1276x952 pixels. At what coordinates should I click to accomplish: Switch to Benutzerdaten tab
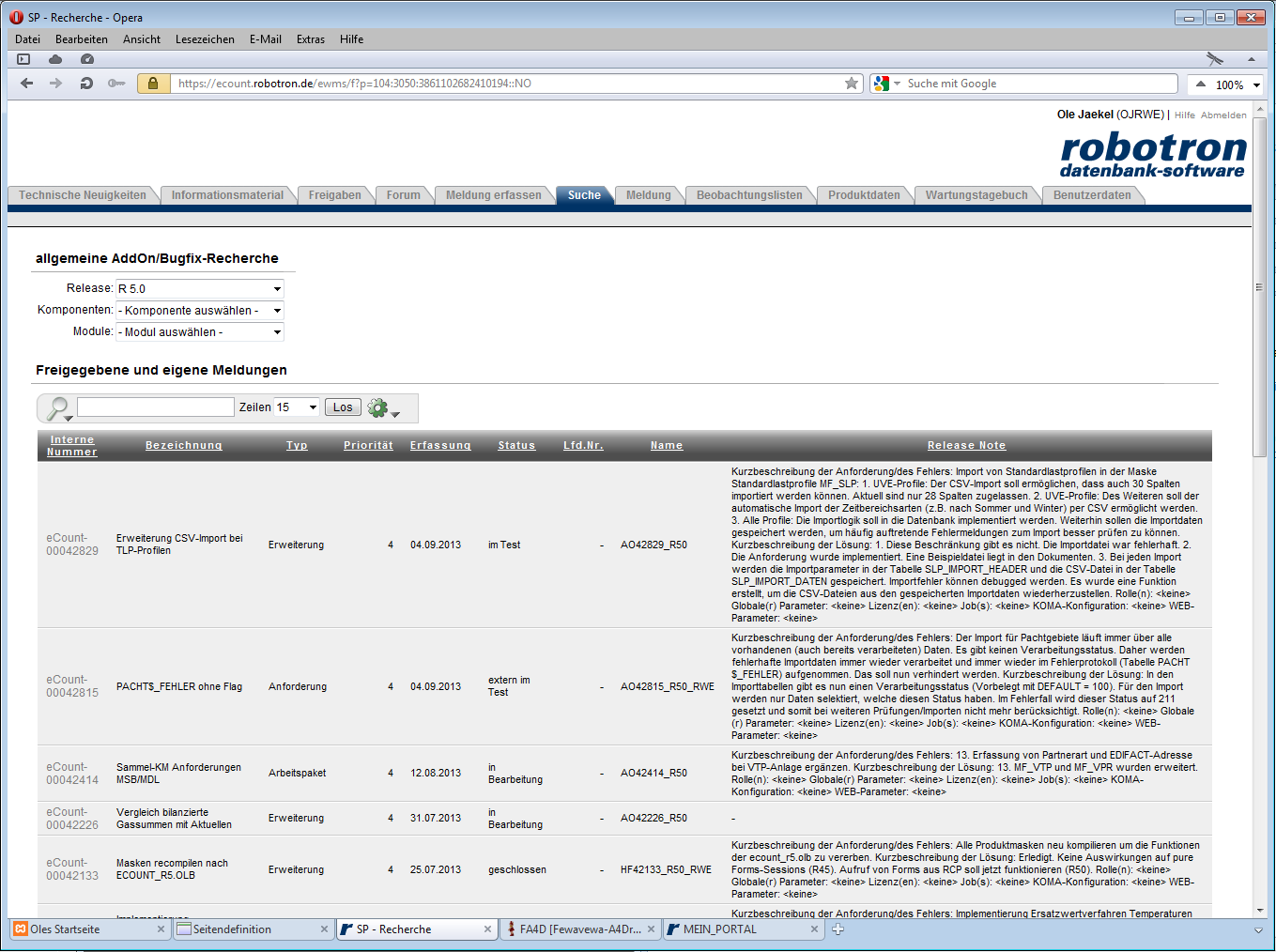coord(1092,195)
